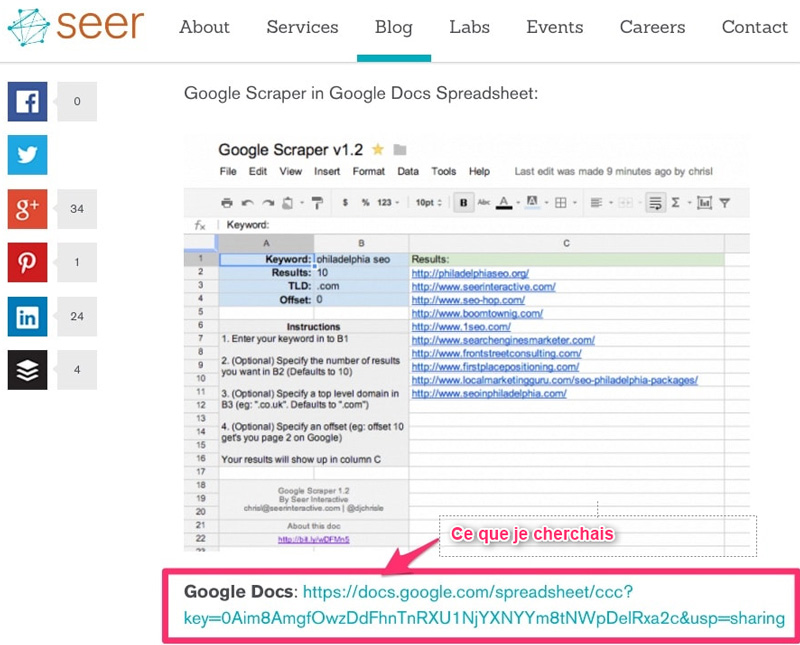Open the Google Docs spreadsheet sharing link
This screenshot has width=800, height=645.
coord(484,605)
